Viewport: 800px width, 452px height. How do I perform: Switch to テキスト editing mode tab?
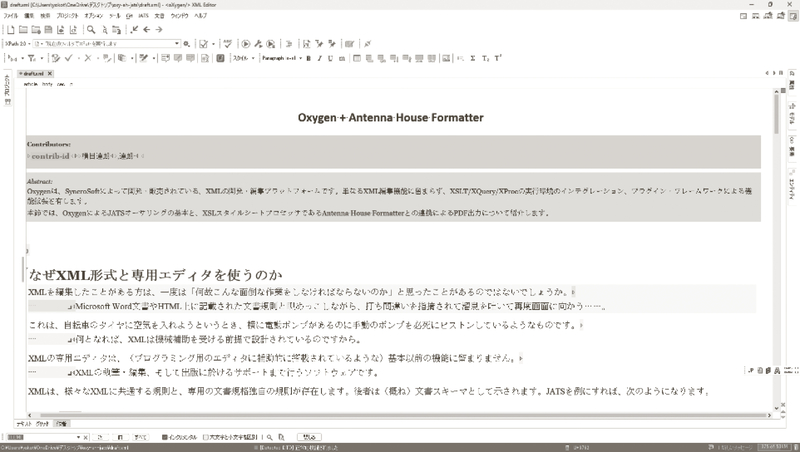[x=23, y=424]
